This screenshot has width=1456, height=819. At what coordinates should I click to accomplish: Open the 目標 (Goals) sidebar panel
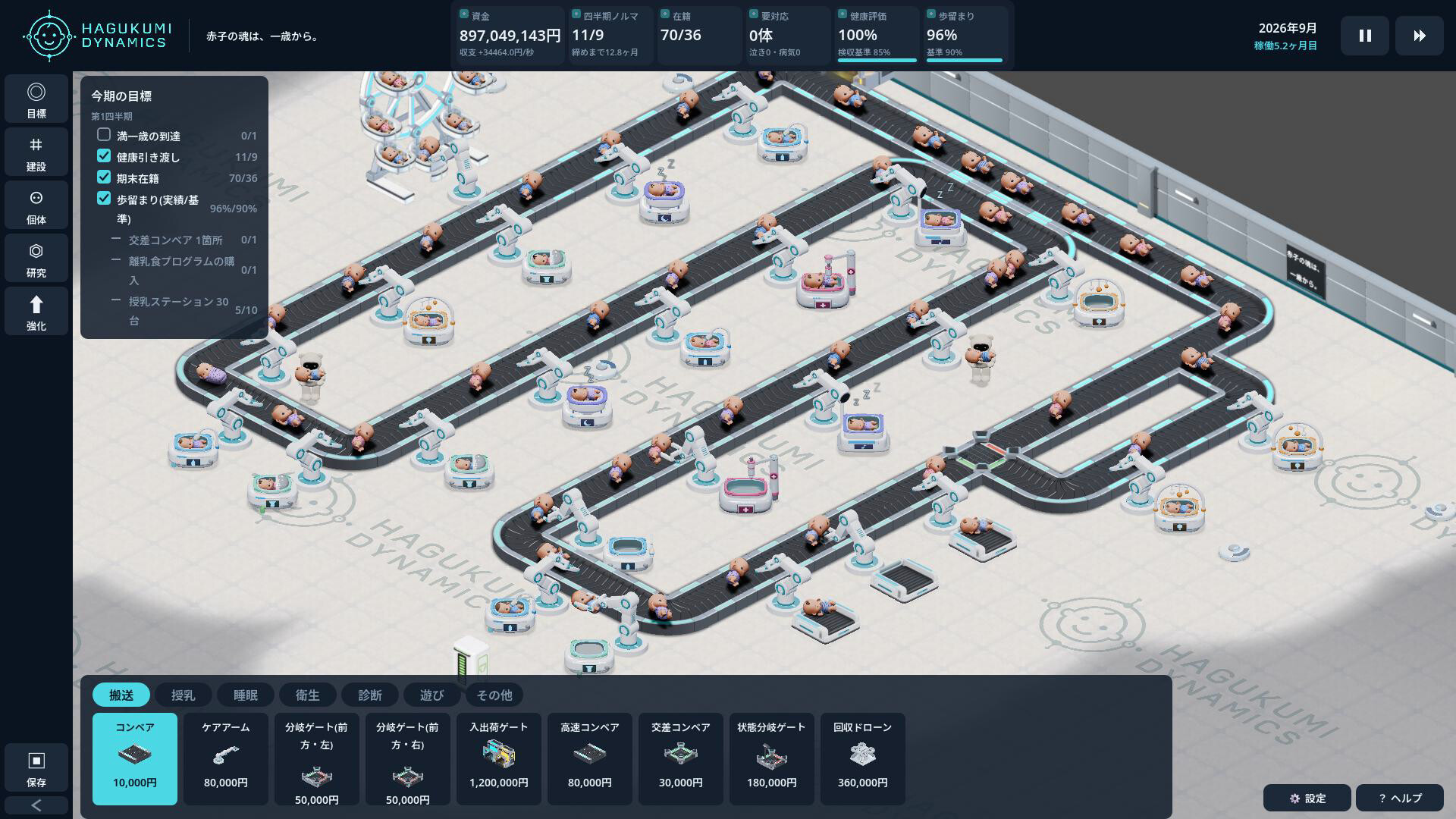36,99
